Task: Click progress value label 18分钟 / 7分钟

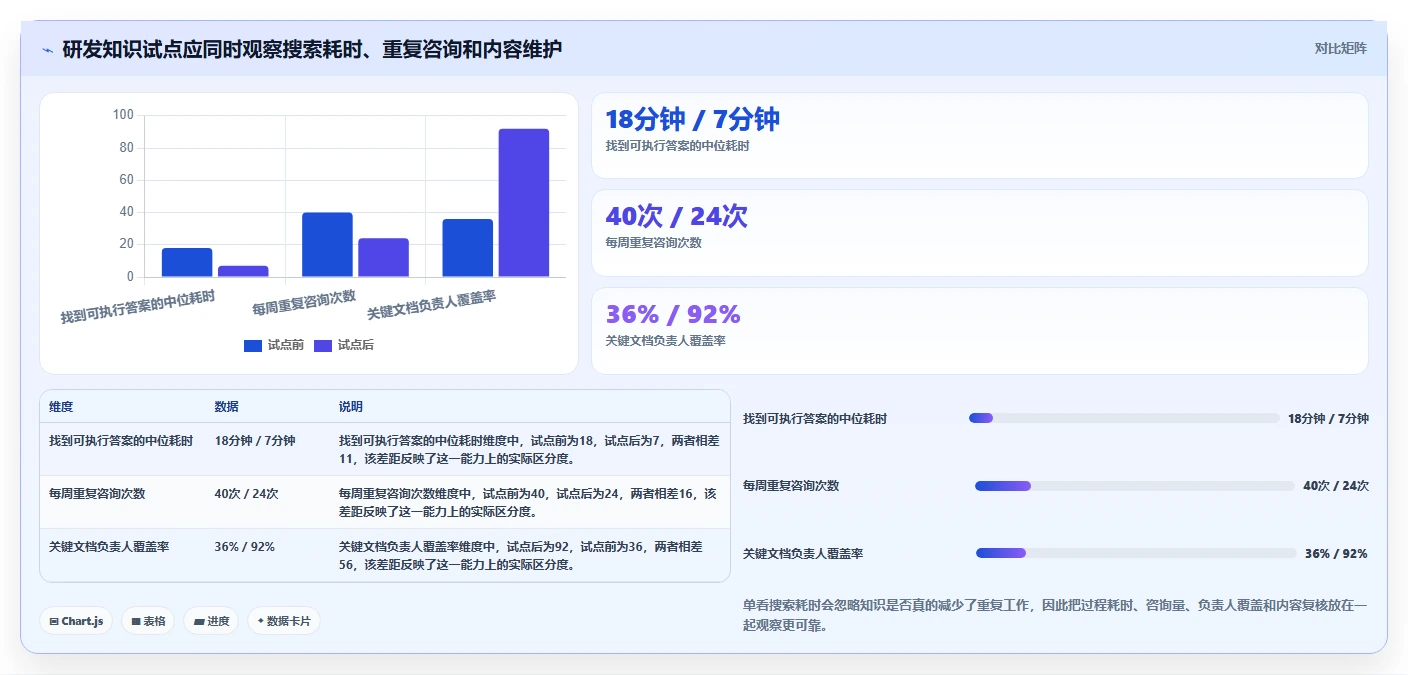Action: pos(1328,419)
